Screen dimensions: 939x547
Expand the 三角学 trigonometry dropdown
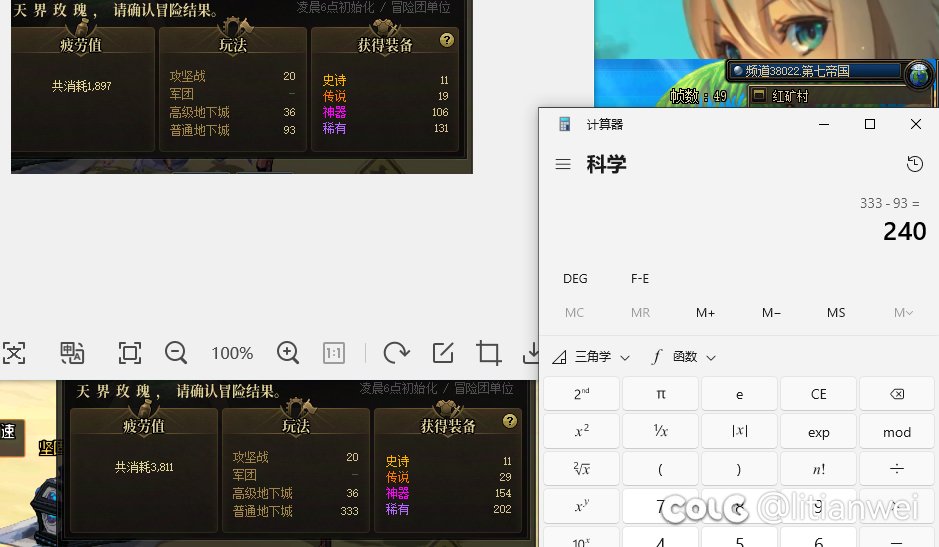click(x=591, y=357)
